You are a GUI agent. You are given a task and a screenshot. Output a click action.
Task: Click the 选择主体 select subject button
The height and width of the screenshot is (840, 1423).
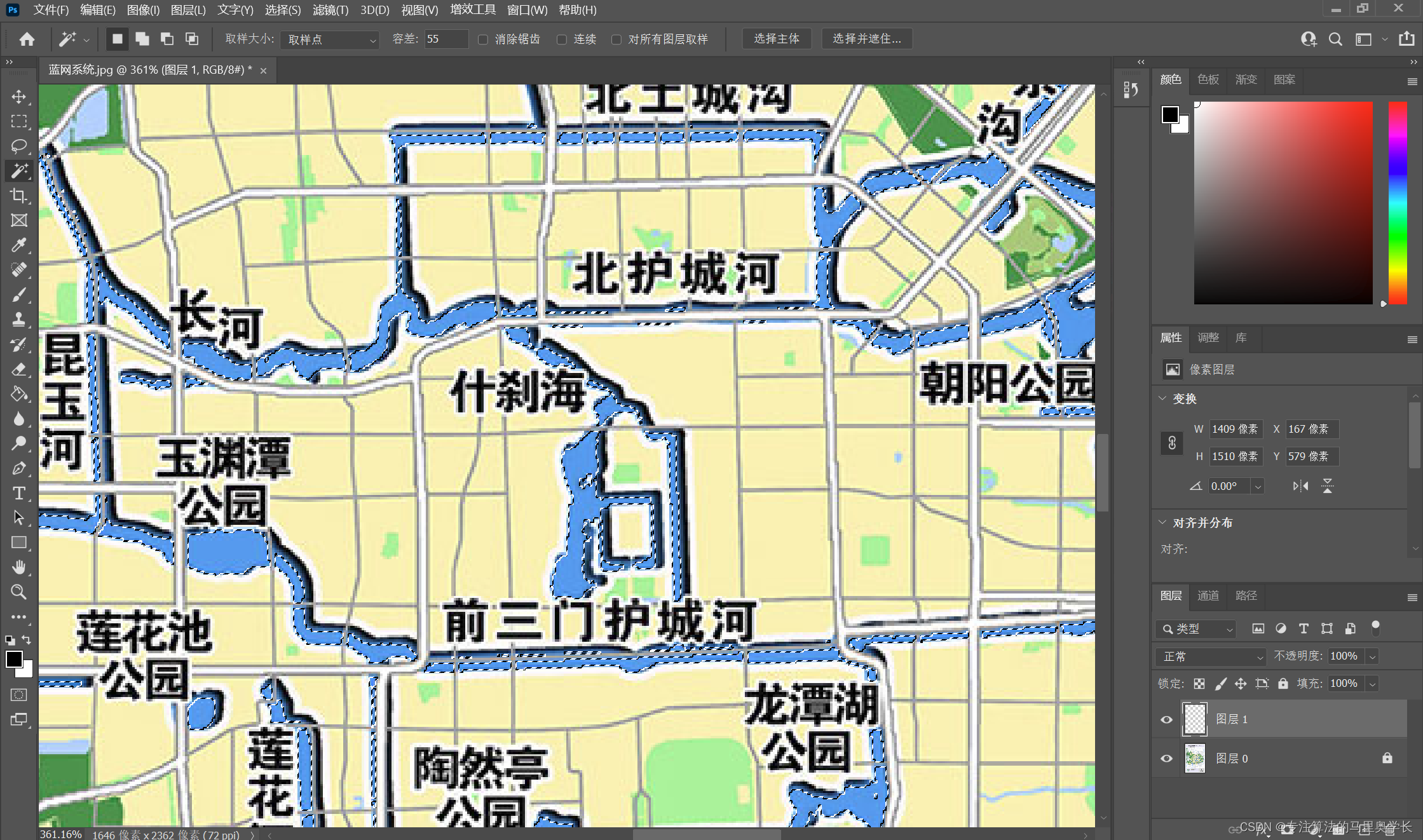[777, 39]
